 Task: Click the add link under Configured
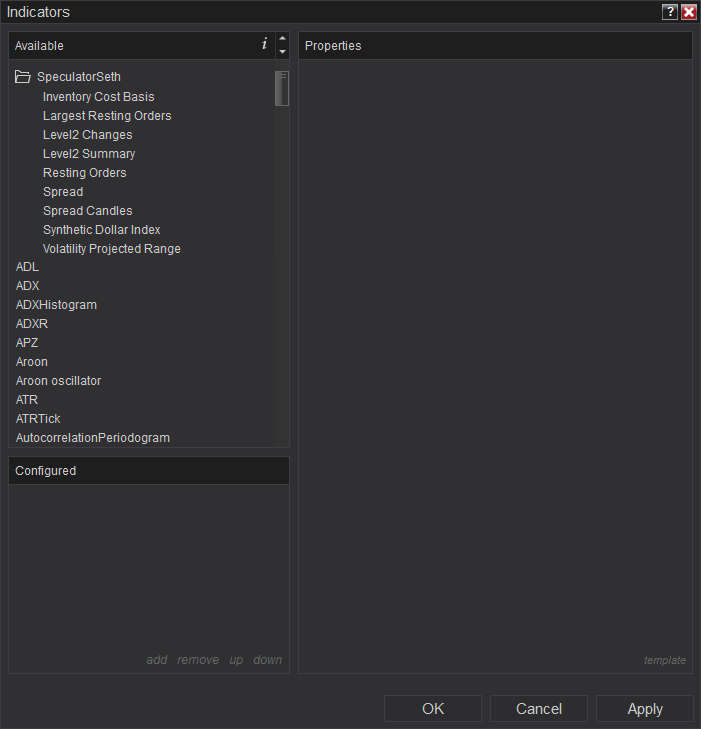(x=157, y=660)
